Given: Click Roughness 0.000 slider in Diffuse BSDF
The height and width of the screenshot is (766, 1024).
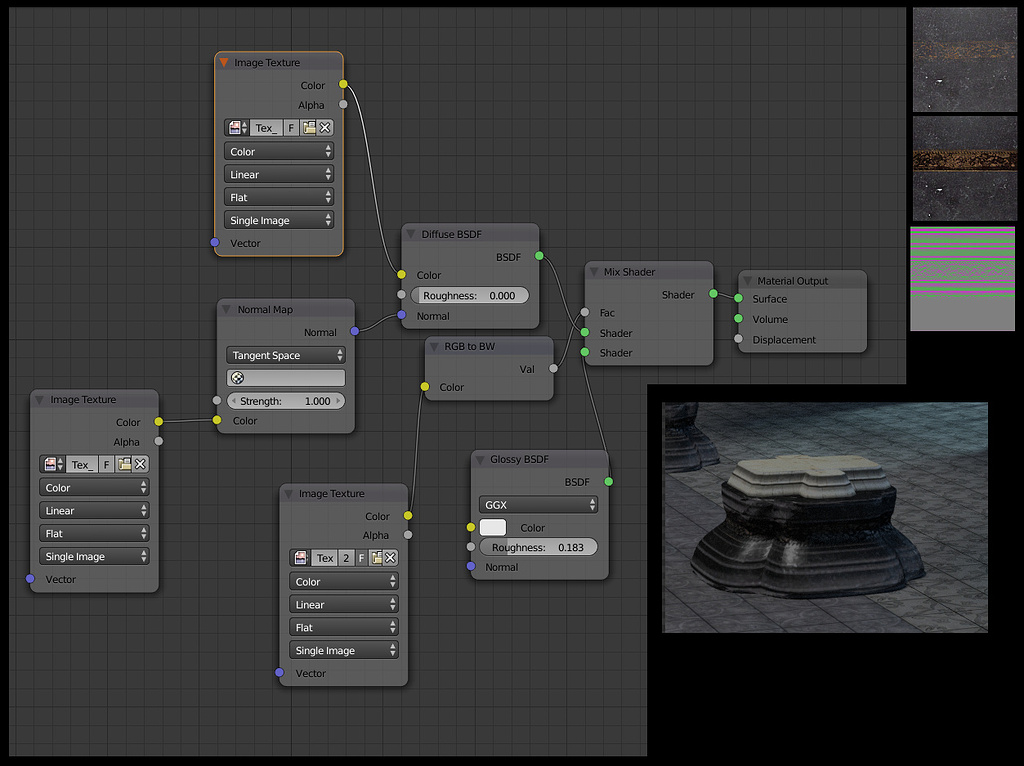Looking at the screenshot, I should point(470,296).
